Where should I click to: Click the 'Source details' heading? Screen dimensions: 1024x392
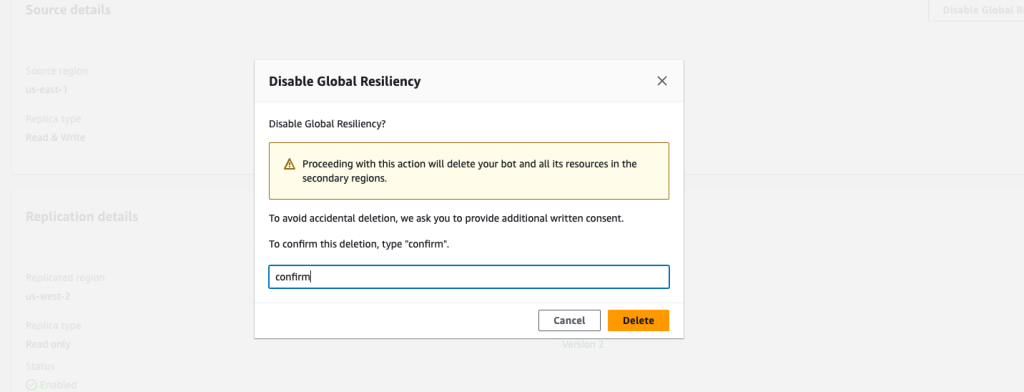click(x=68, y=10)
